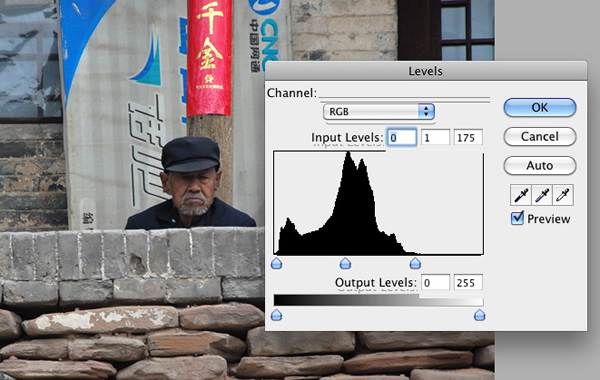Click the output black slider handle

pos(276,315)
